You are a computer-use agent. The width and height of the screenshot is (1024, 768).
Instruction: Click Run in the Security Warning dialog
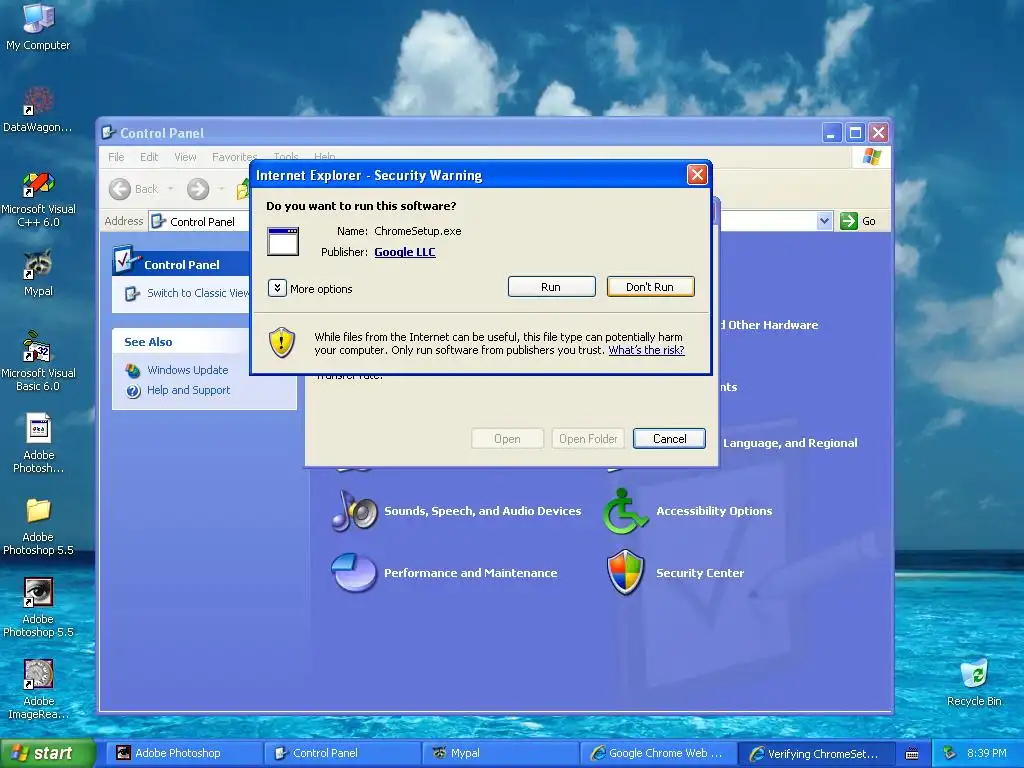(552, 287)
